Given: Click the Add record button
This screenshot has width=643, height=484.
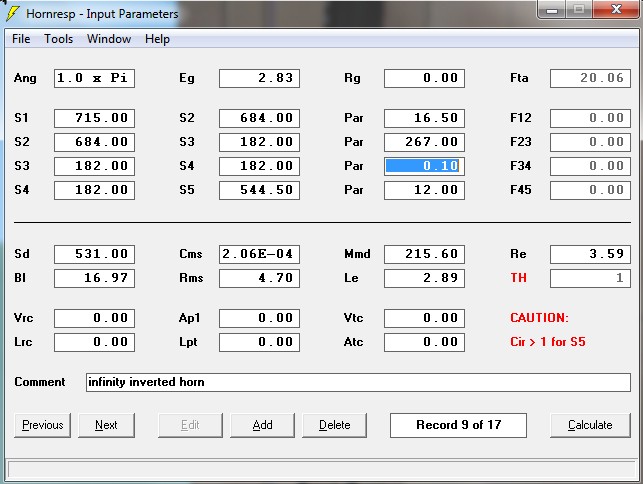Looking at the screenshot, I should pyautogui.click(x=262, y=425).
